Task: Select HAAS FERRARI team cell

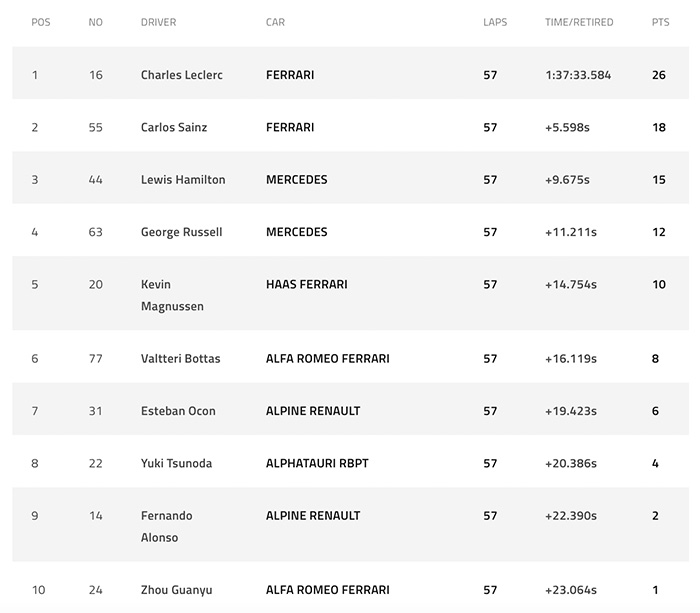Action: coord(307,284)
